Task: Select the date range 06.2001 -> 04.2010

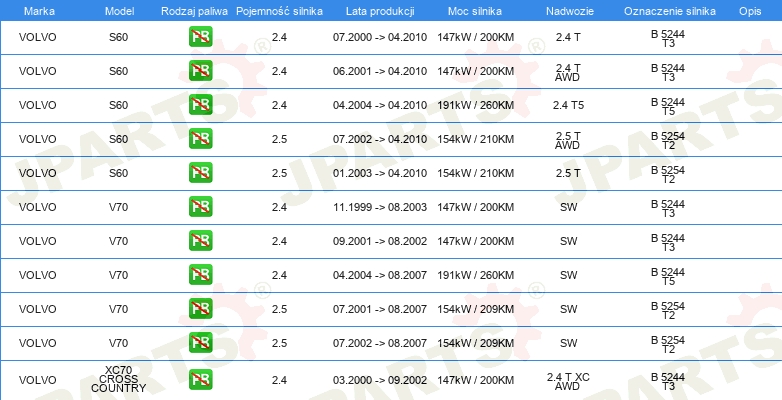Action: [380, 71]
